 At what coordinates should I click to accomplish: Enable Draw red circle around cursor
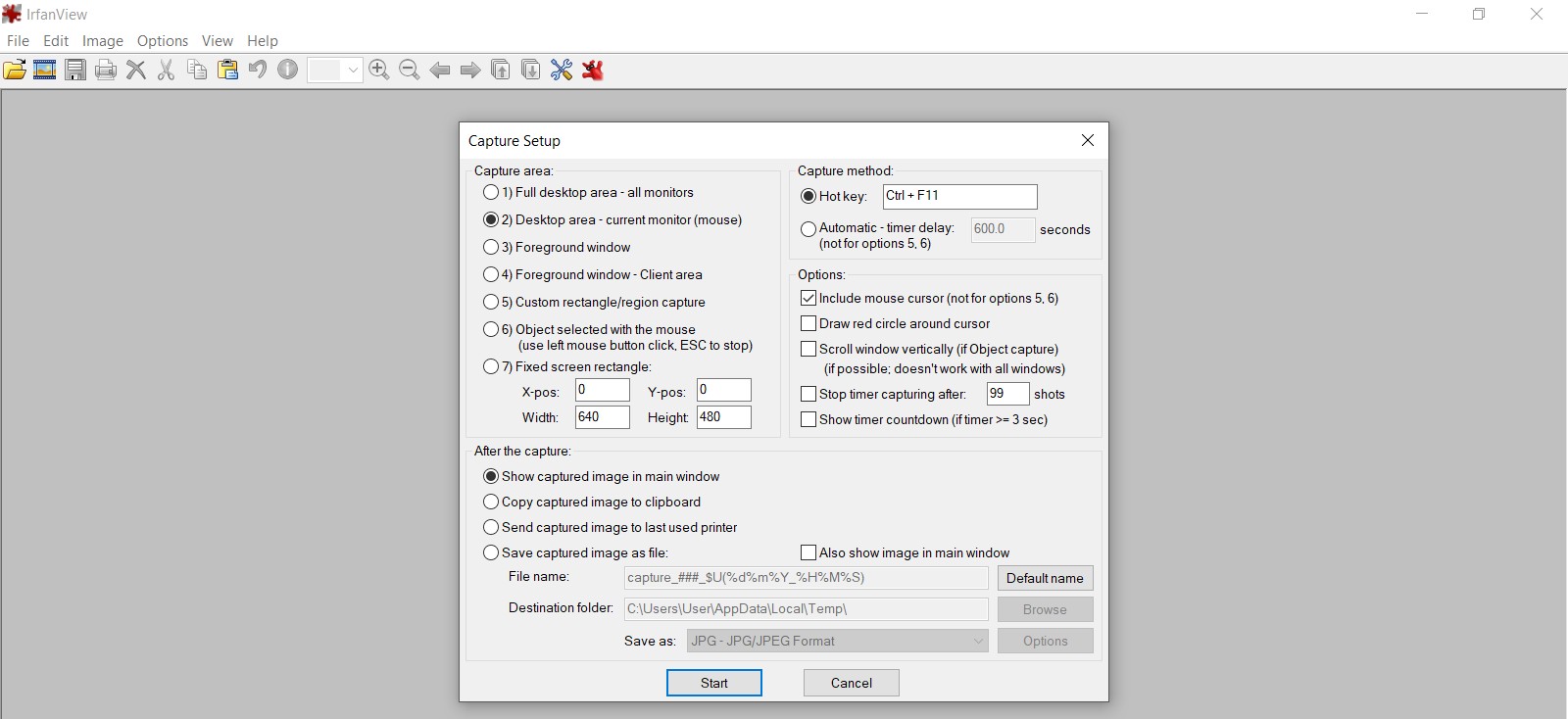click(x=808, y=323)
